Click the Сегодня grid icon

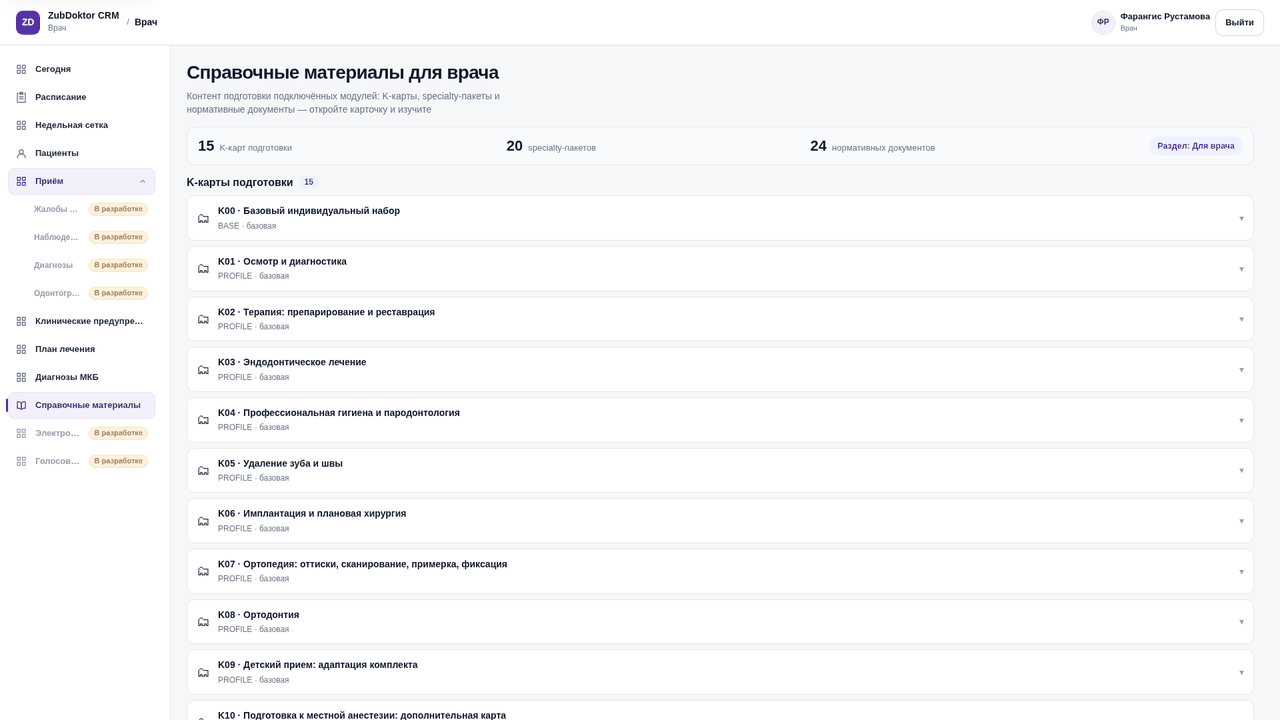coord(21,69)
